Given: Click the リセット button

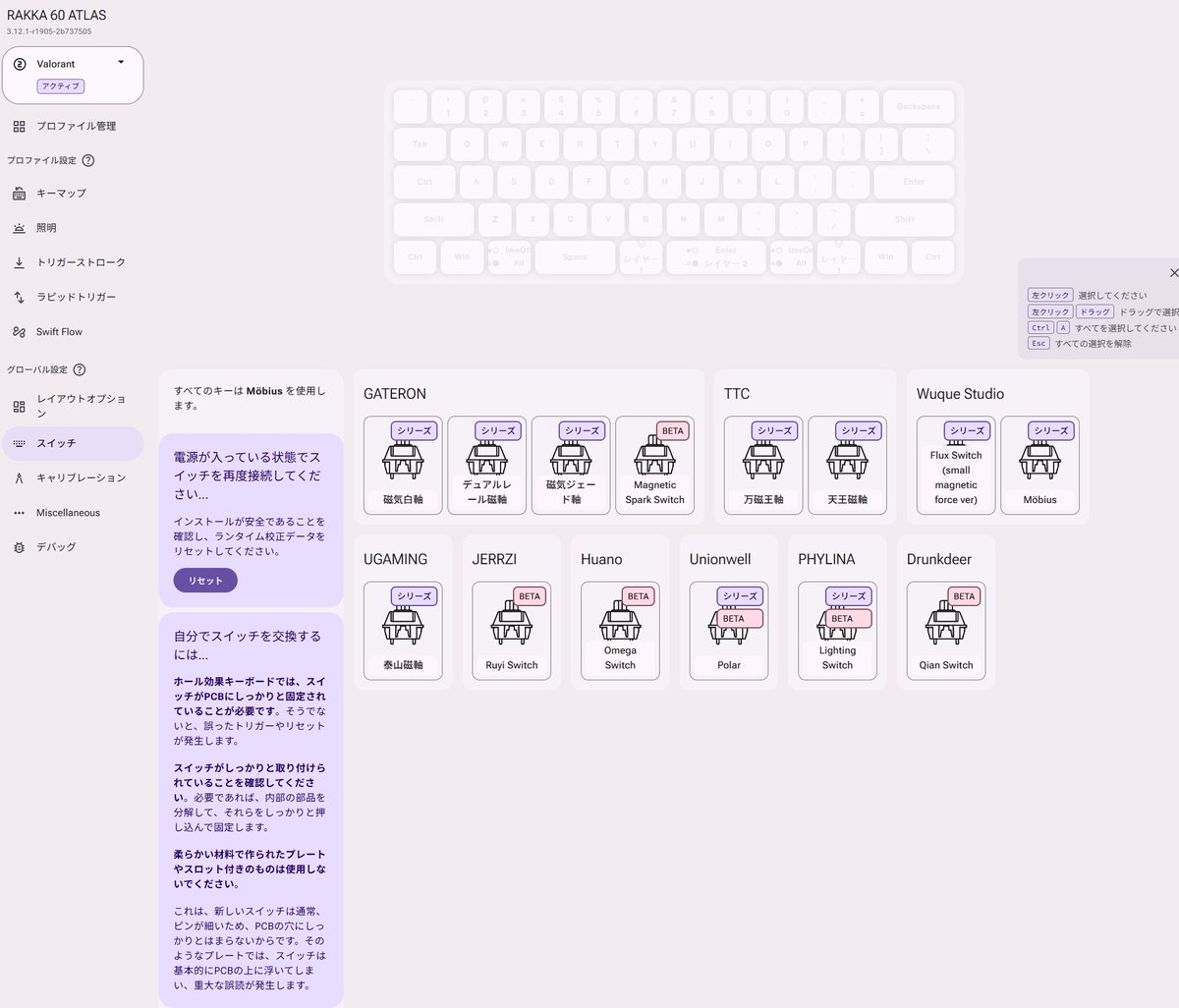Looking at the screenshot, I should click(x=205, y=581).
